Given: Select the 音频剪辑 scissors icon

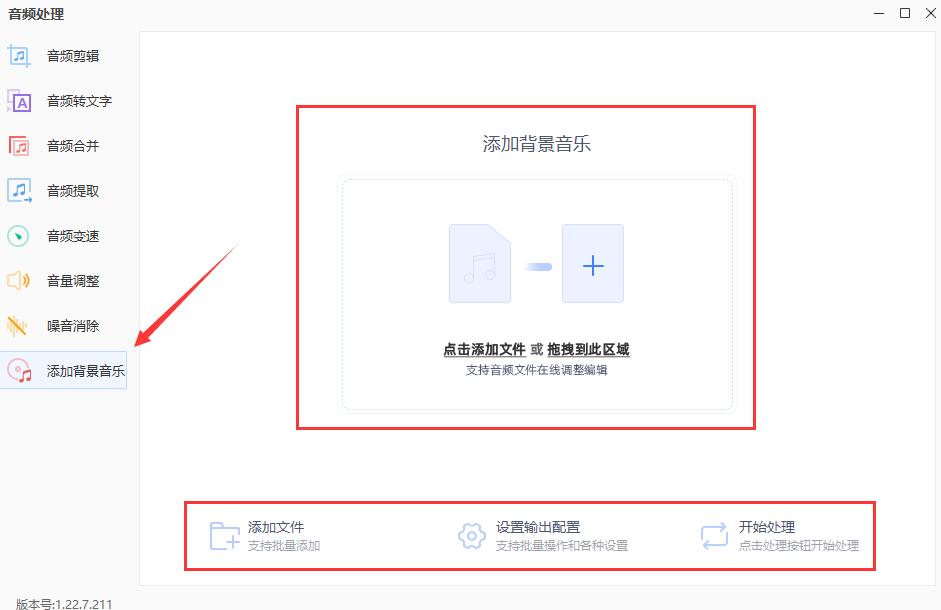Looking at the screenshot, I should [x=18, y=55].
